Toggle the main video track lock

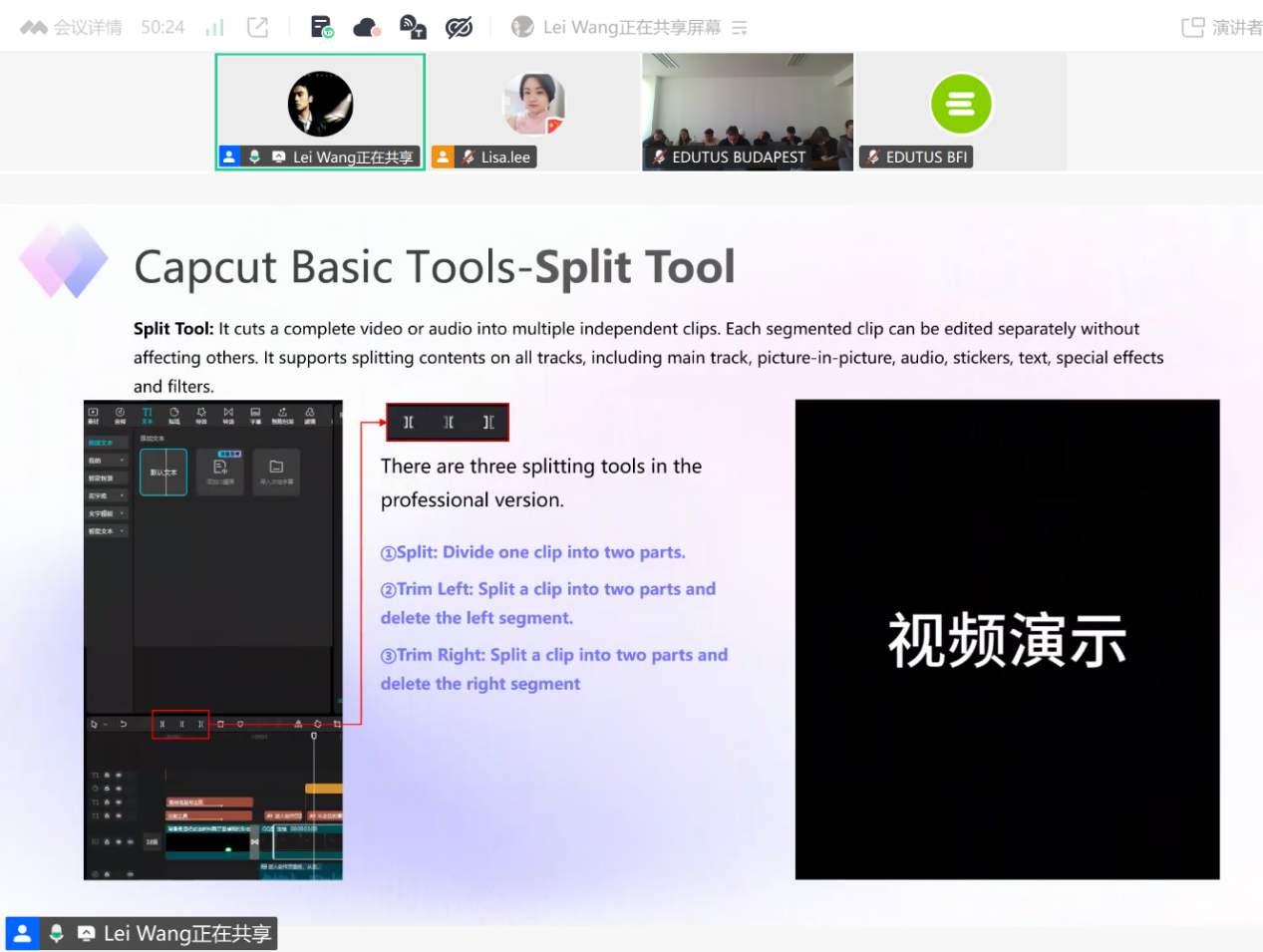click(107, 842)
